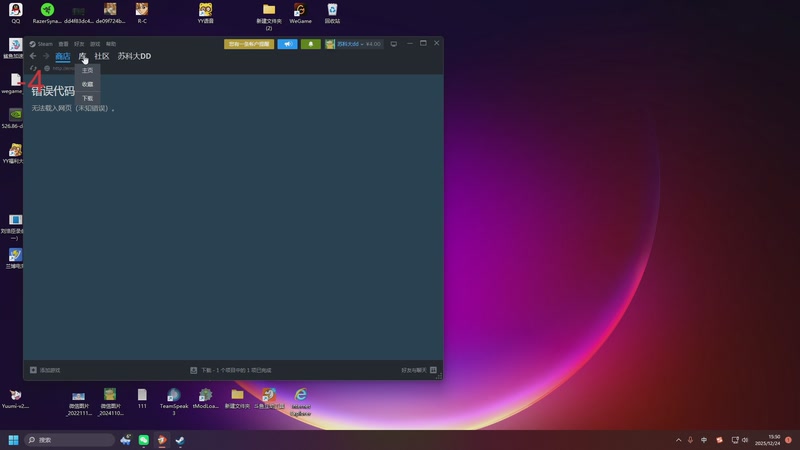The height and width of the screenshot is (450, 800).
Task: Open the system tray volume icon
Action: coord(745,440)
